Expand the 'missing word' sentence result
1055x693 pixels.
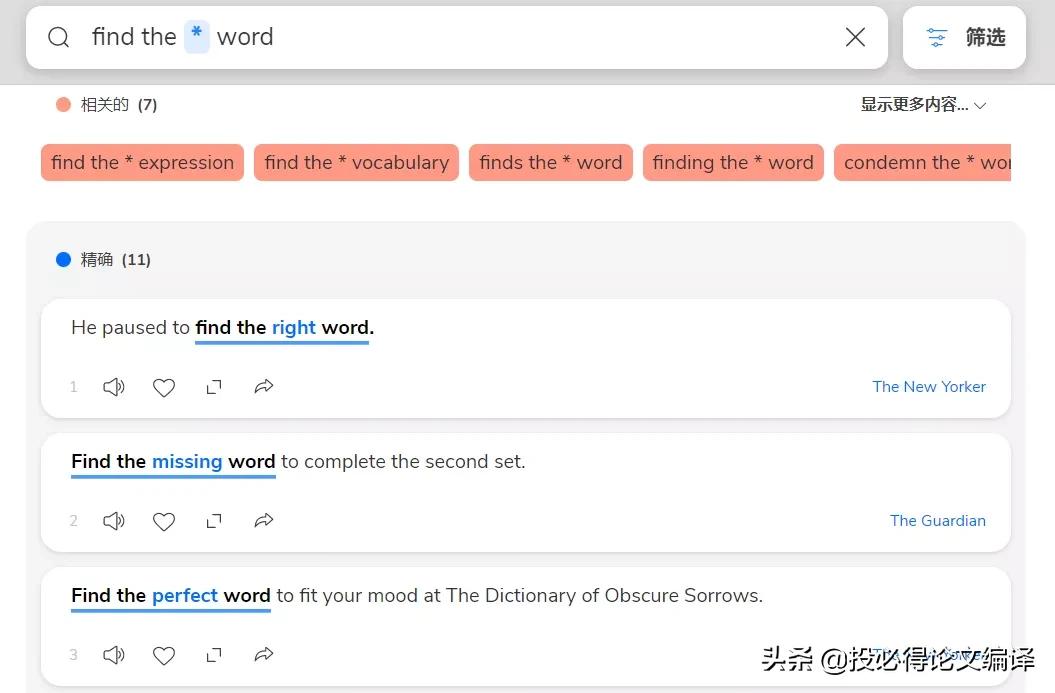tap(214, 521)
